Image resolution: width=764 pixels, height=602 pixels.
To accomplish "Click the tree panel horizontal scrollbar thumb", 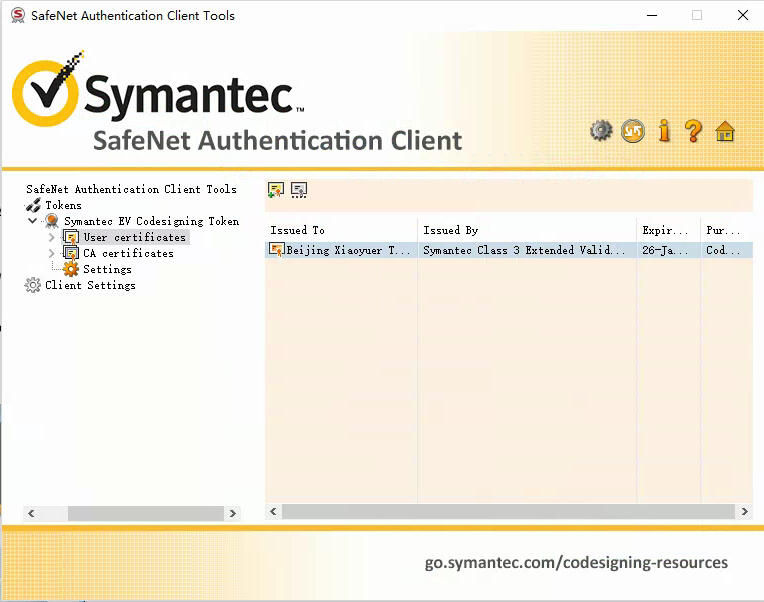I will pos(146,513).
